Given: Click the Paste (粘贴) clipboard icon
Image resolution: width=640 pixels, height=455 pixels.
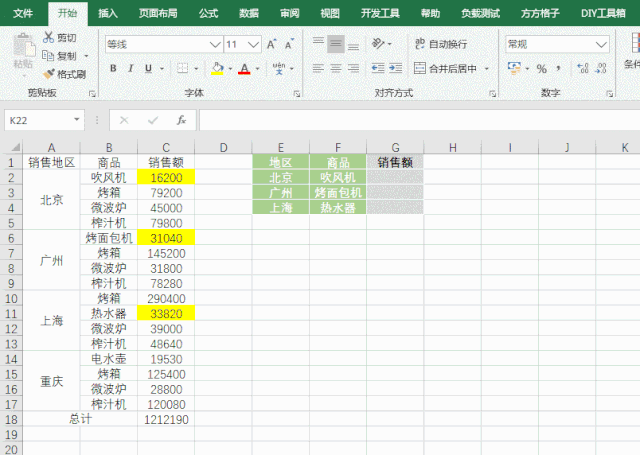Looking at the screenshot, I should (24, 46).
